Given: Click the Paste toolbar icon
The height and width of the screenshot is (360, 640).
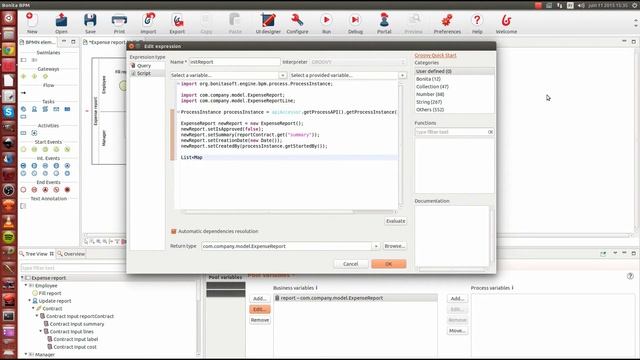Looking at the screenshot, I should [x=235, y=23].
